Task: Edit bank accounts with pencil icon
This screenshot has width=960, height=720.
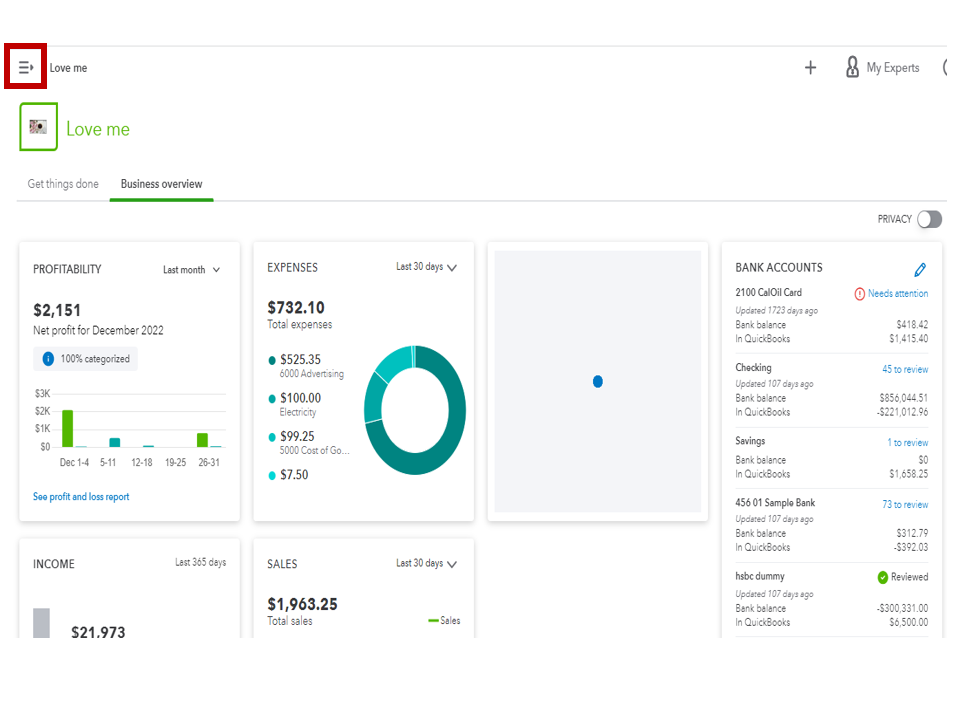Action: tap(920, 269)
